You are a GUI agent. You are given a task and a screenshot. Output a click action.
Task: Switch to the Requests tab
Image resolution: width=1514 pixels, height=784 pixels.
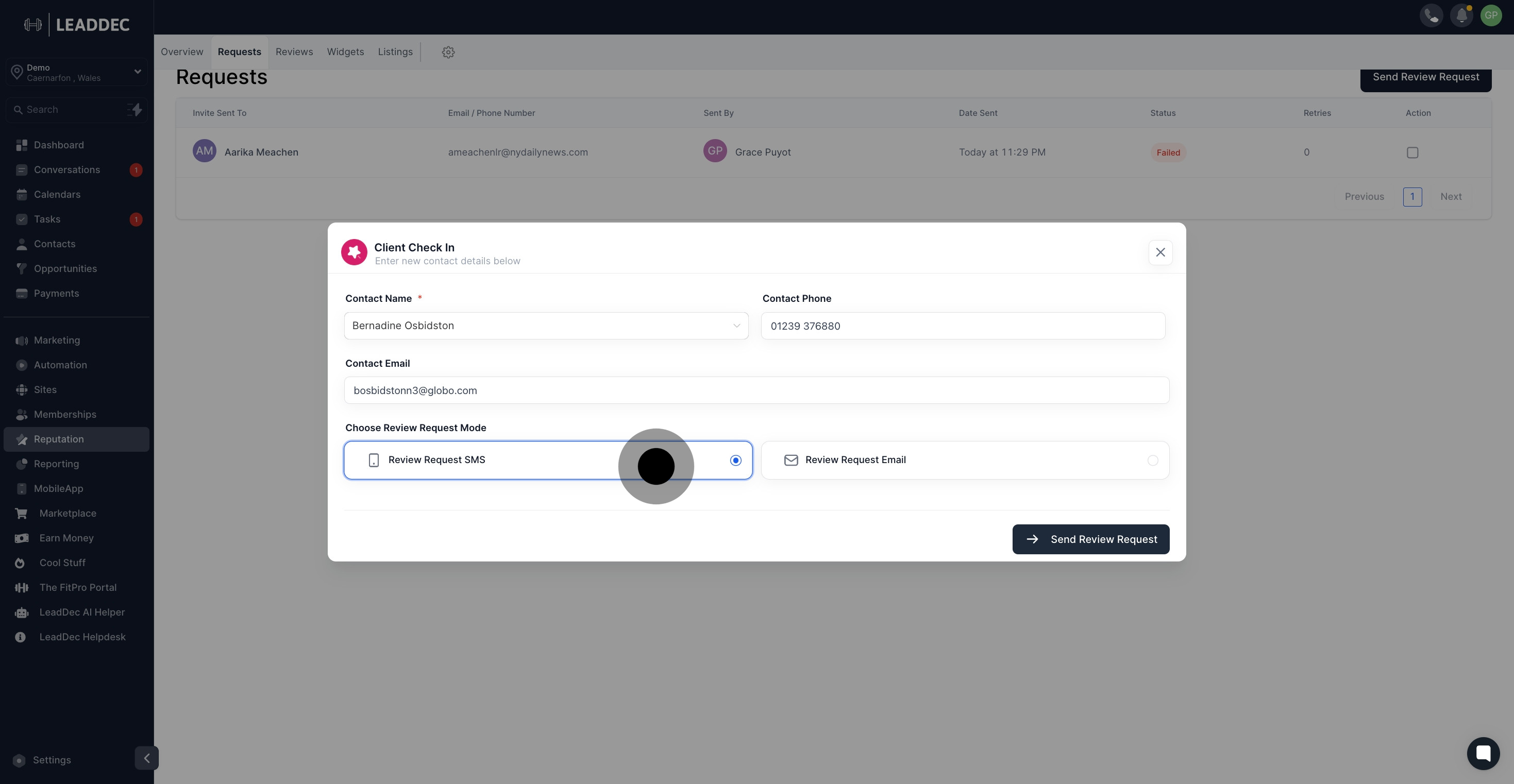point(239,52)
